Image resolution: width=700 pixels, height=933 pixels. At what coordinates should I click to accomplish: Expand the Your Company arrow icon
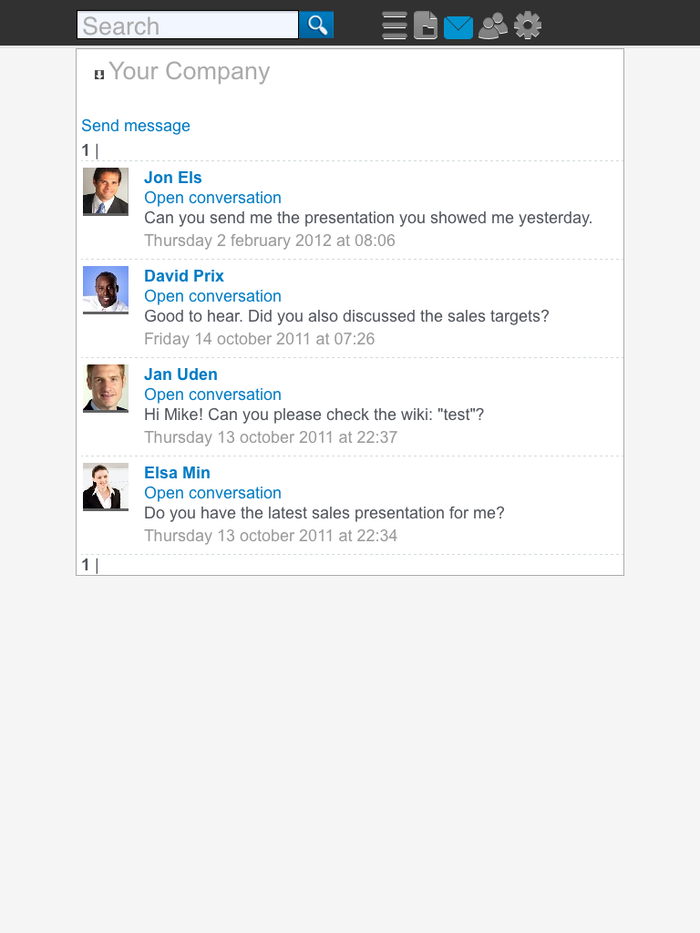coord(99,74)
